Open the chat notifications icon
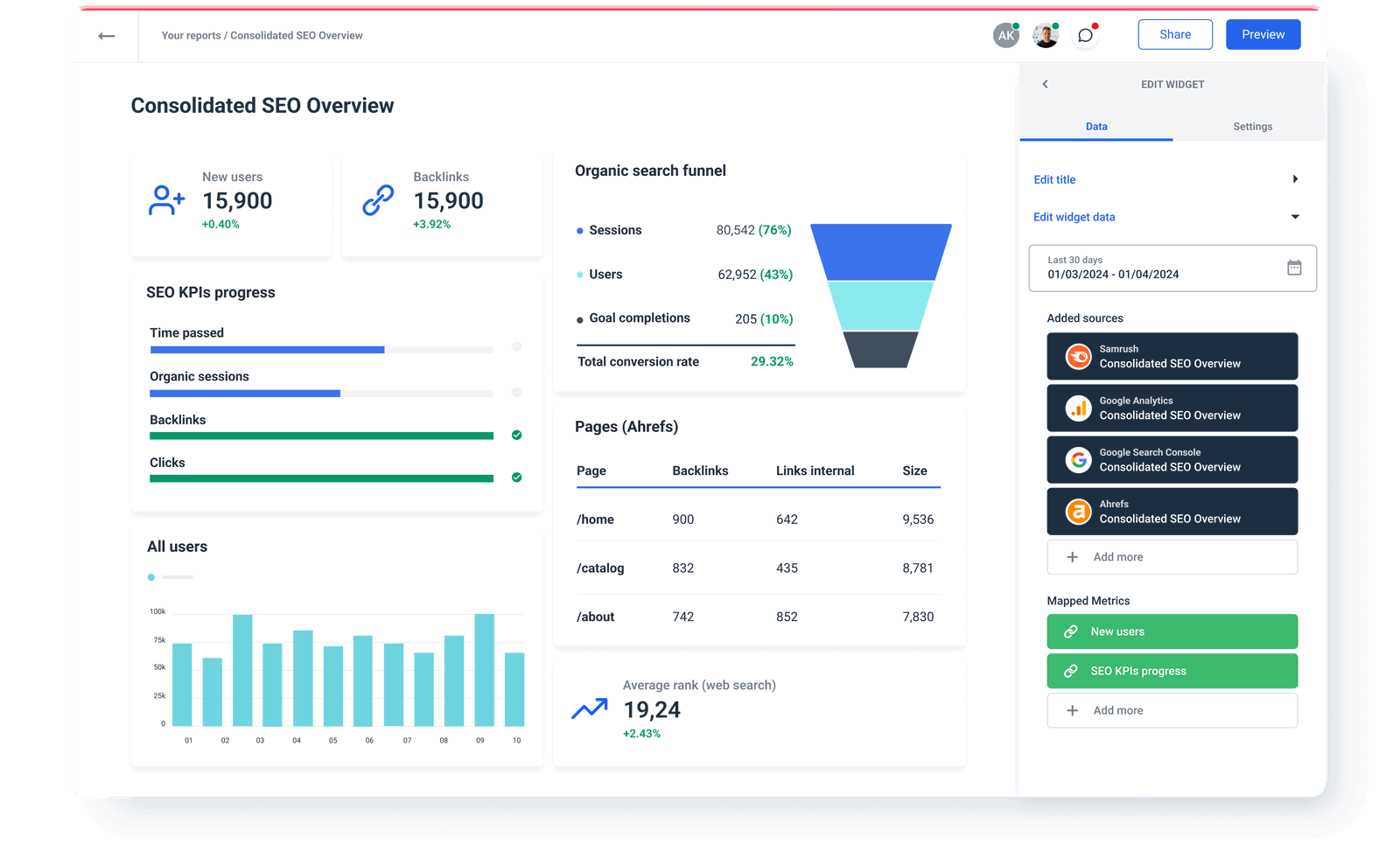The image size is (1400, 851). [1085, 35]
